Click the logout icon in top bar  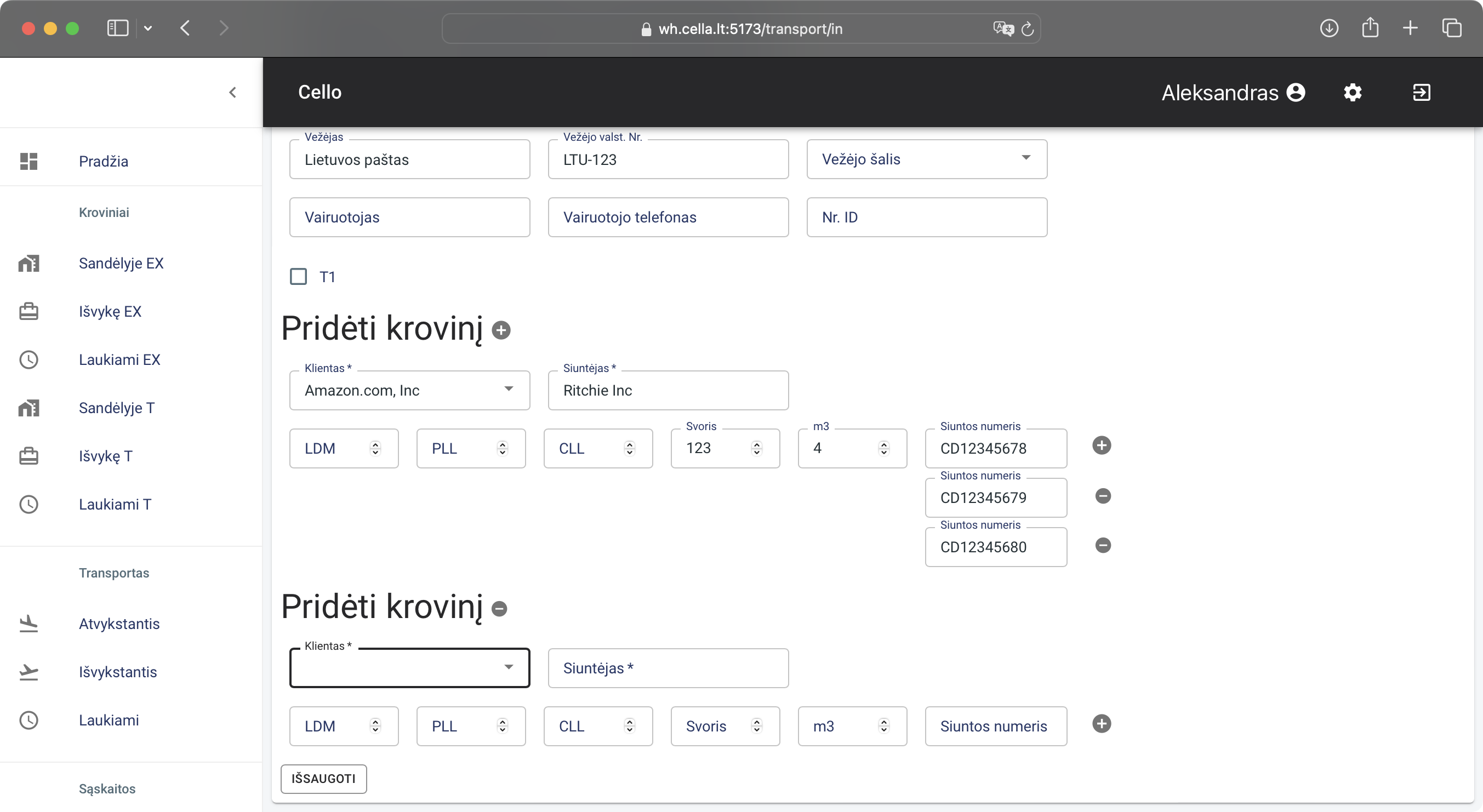(x=1422, y=92)
